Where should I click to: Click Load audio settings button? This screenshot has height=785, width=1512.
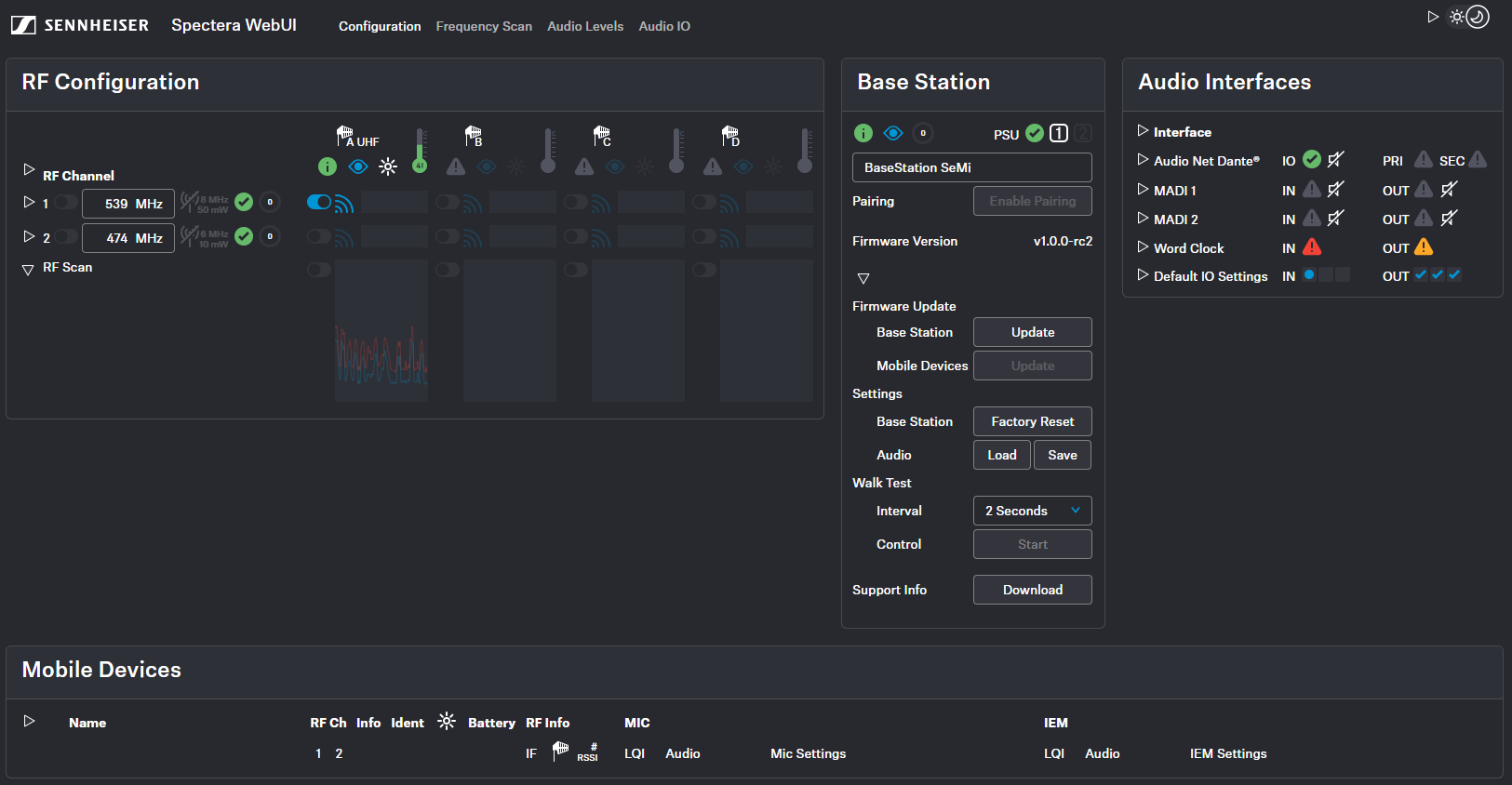tap(1002, 455)
